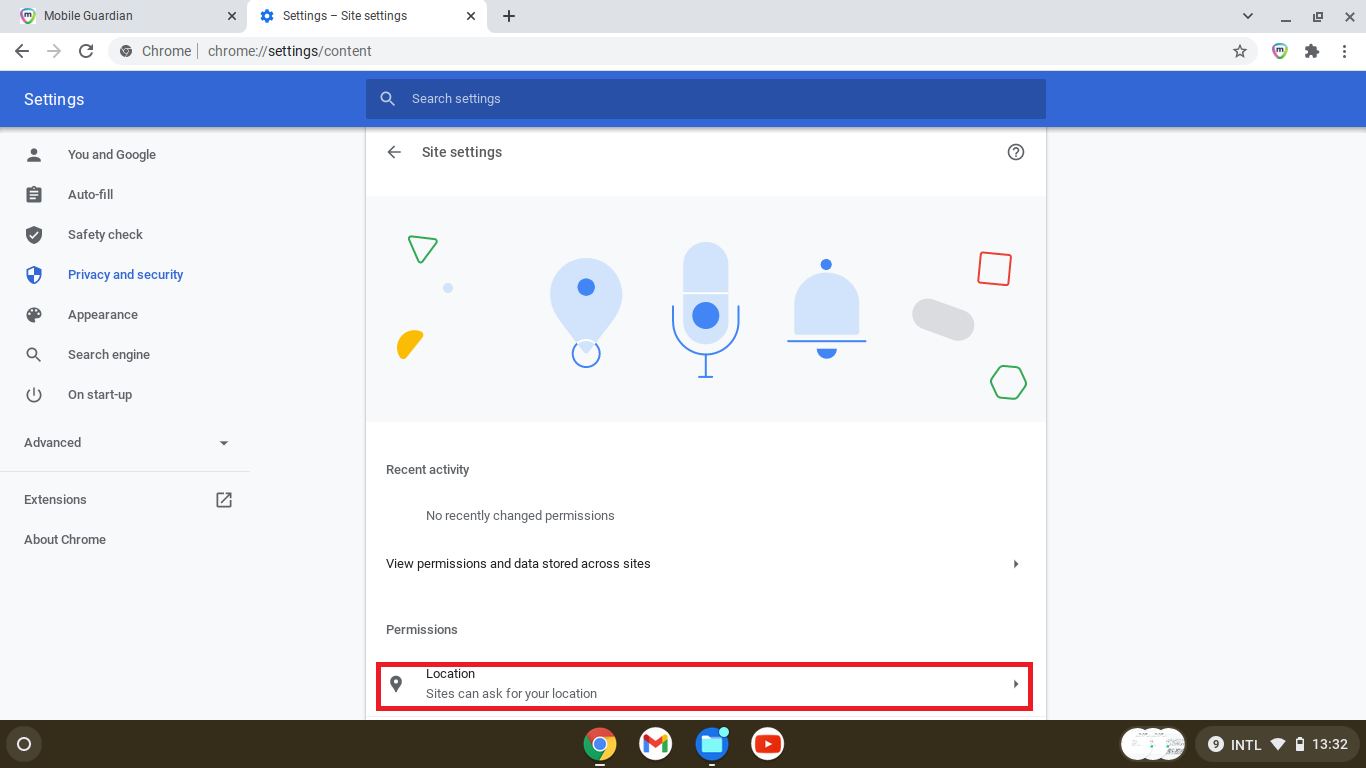Image resolution: width=1366 pixels, height=768 pixels.
Task: Click the recent screenshots preview on the shelf
Action: pos(1153,744)
